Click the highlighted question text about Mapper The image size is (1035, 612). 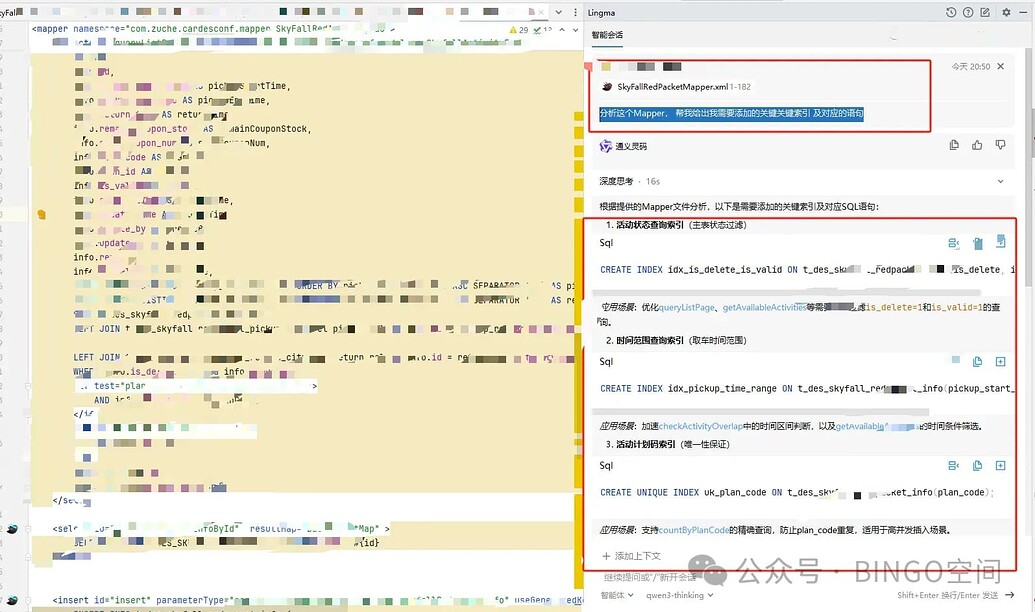pyautogui.click(x=731, y=114)
